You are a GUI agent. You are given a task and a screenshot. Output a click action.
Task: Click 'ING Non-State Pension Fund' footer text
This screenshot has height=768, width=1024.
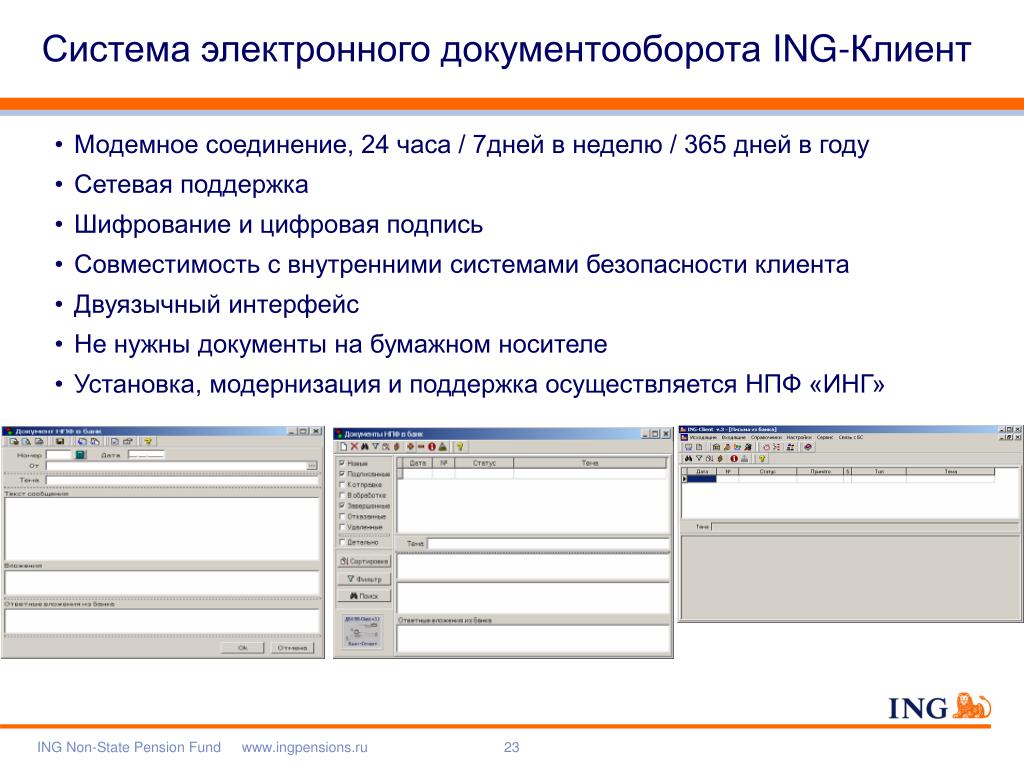(129, 747)
